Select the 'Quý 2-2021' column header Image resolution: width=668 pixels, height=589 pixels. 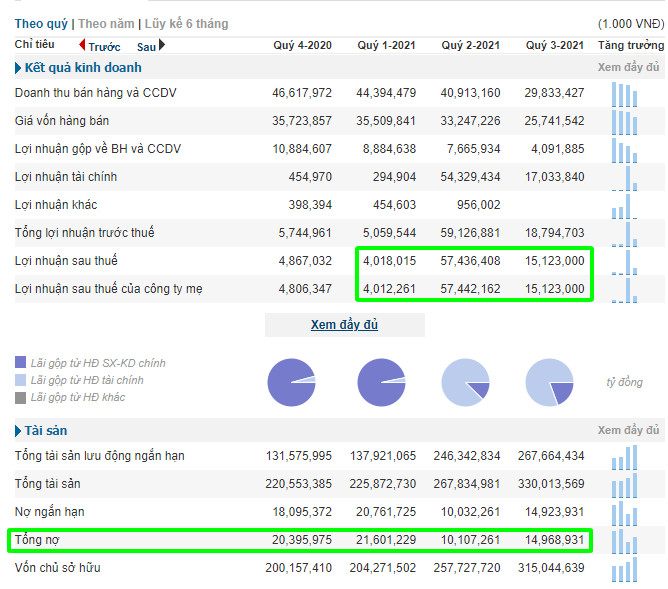(470, 45)
